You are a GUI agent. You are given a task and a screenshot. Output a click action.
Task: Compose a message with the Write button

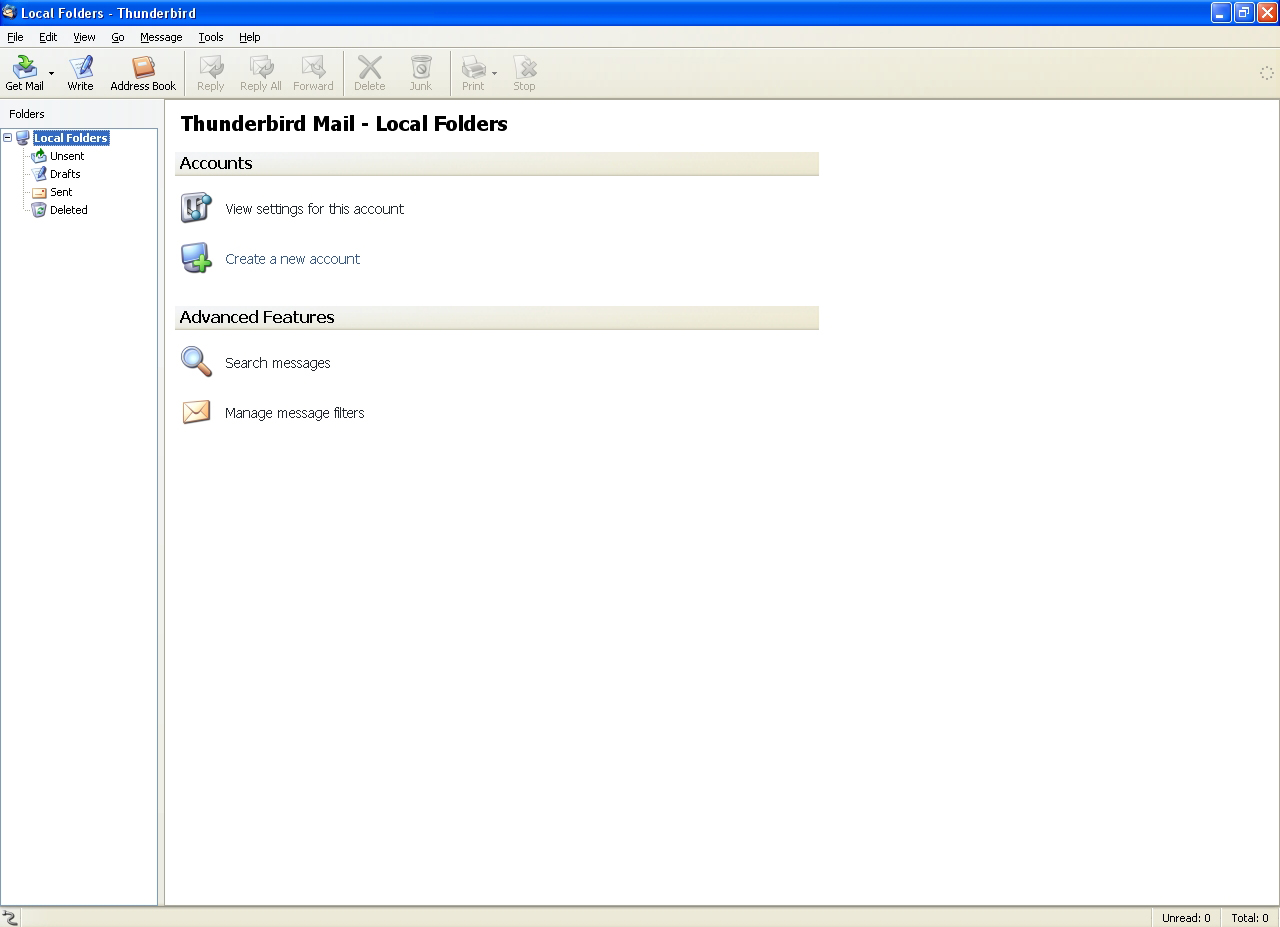coord(80,73)
